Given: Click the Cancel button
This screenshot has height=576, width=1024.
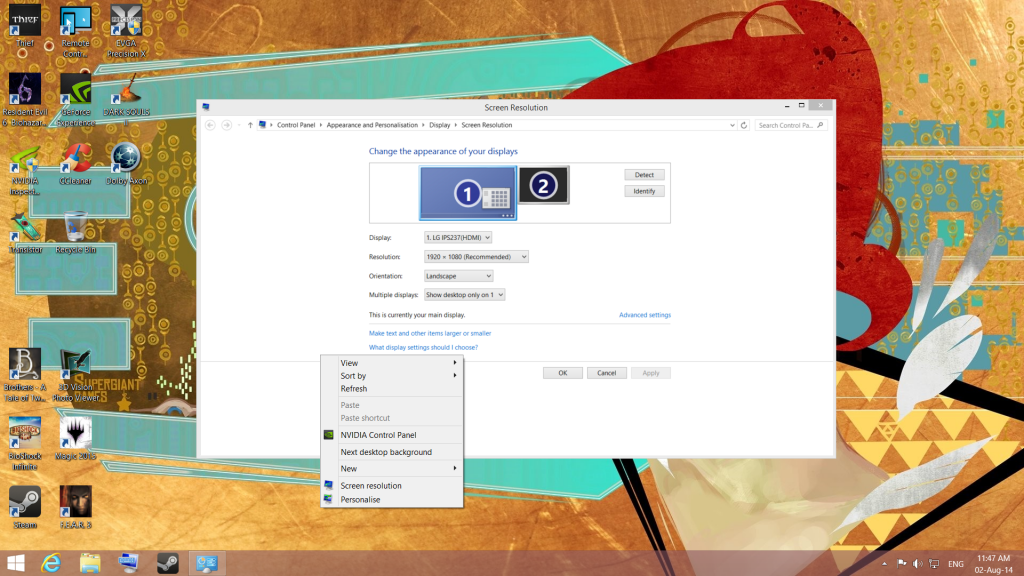Looking at the screenshot, I should pyautogui.click(x=607, y=373).
